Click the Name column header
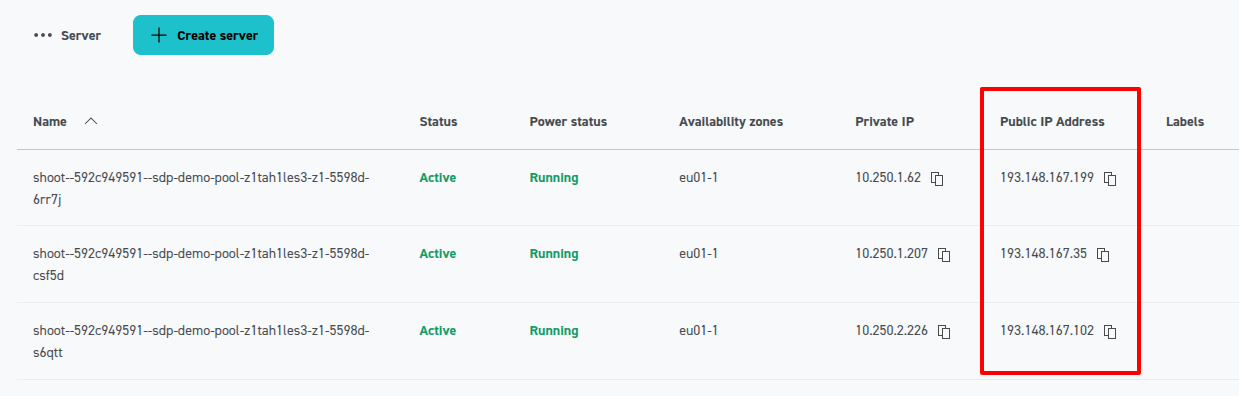 tap(50, 122)
